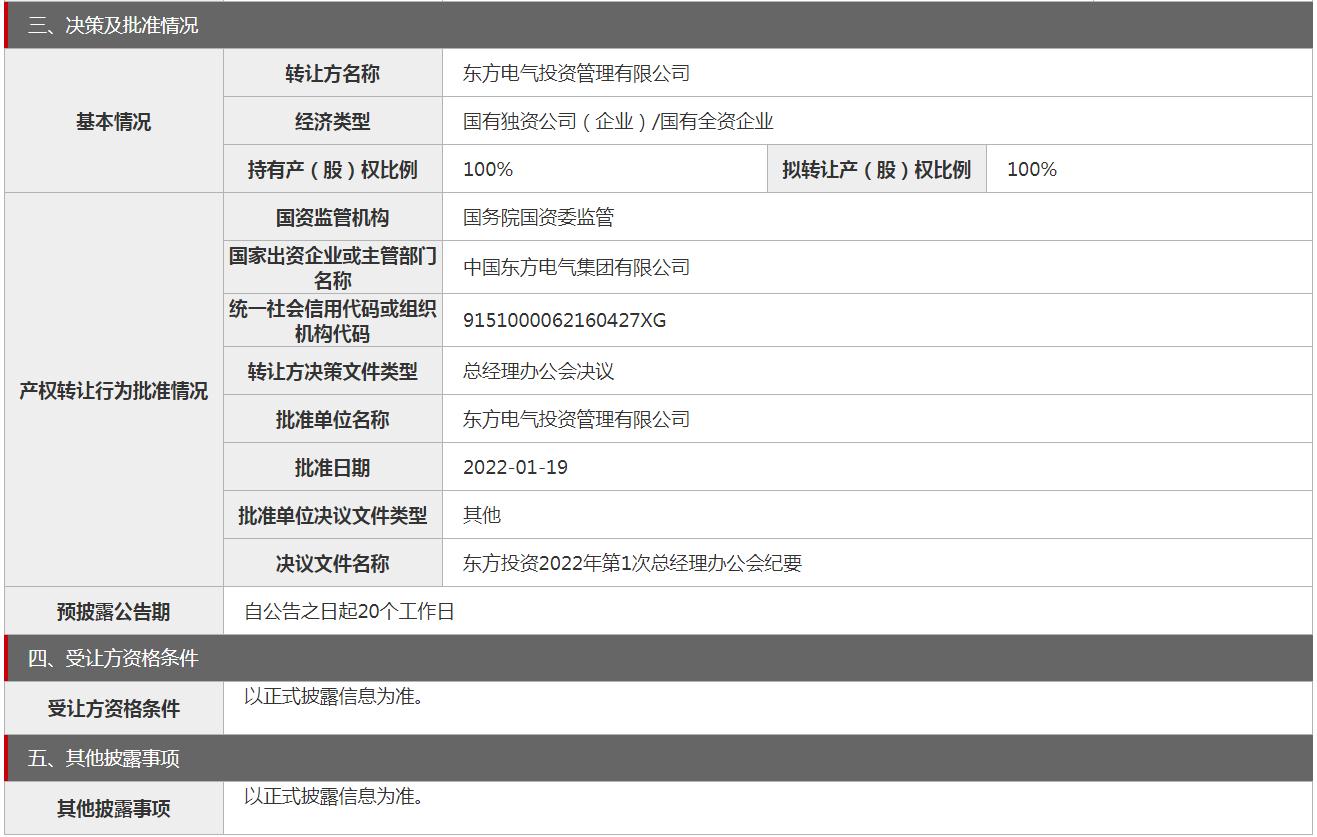Click the 五、其他披露事项 section header

point(104,758)
